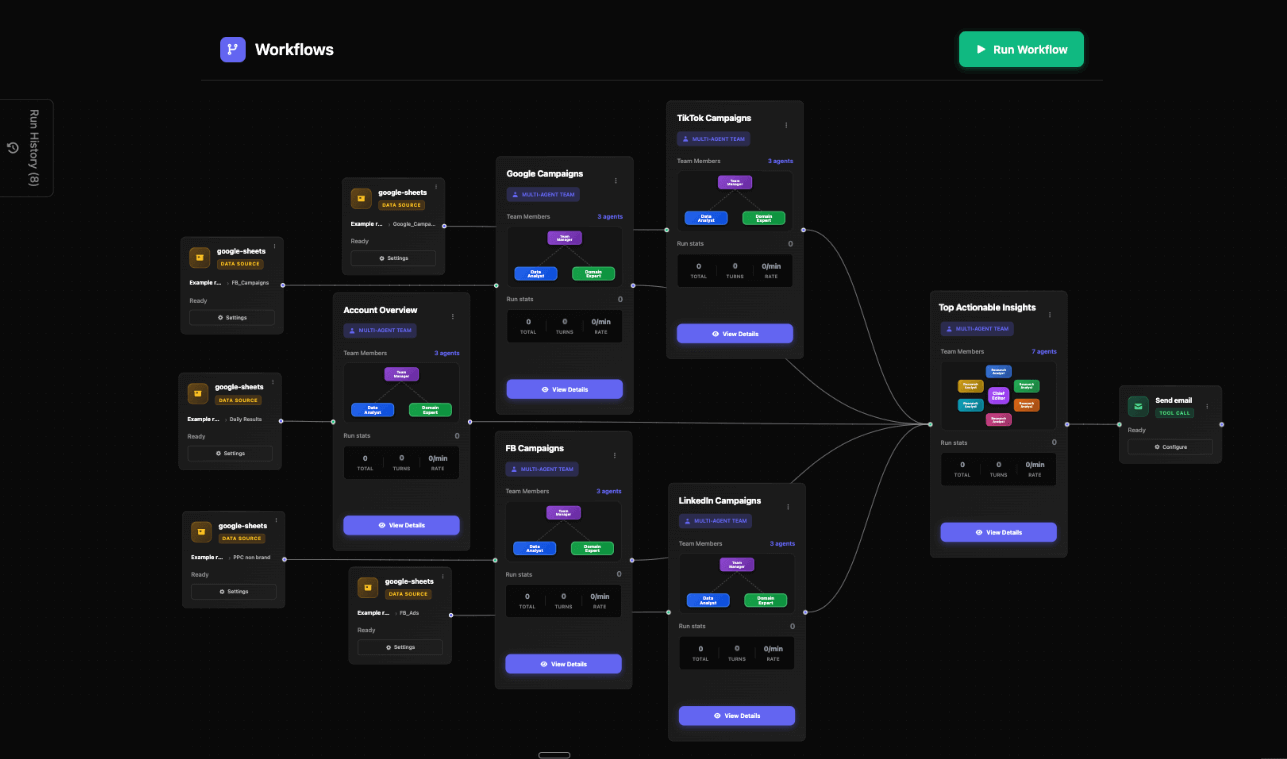Click Configure on the Send email node
The height and width of the screenshot is (759, 1287).
[x=1170, y=447]
